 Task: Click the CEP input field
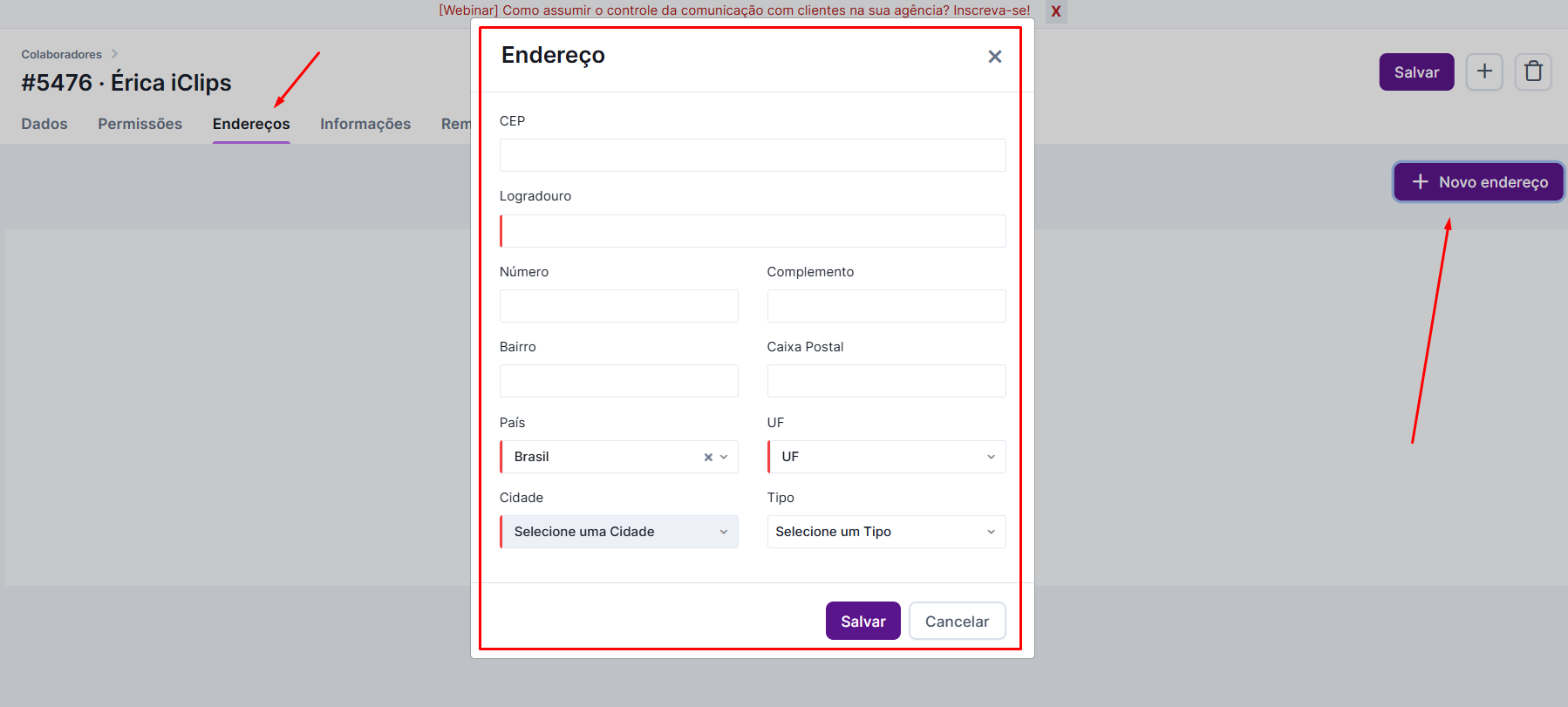753,155
